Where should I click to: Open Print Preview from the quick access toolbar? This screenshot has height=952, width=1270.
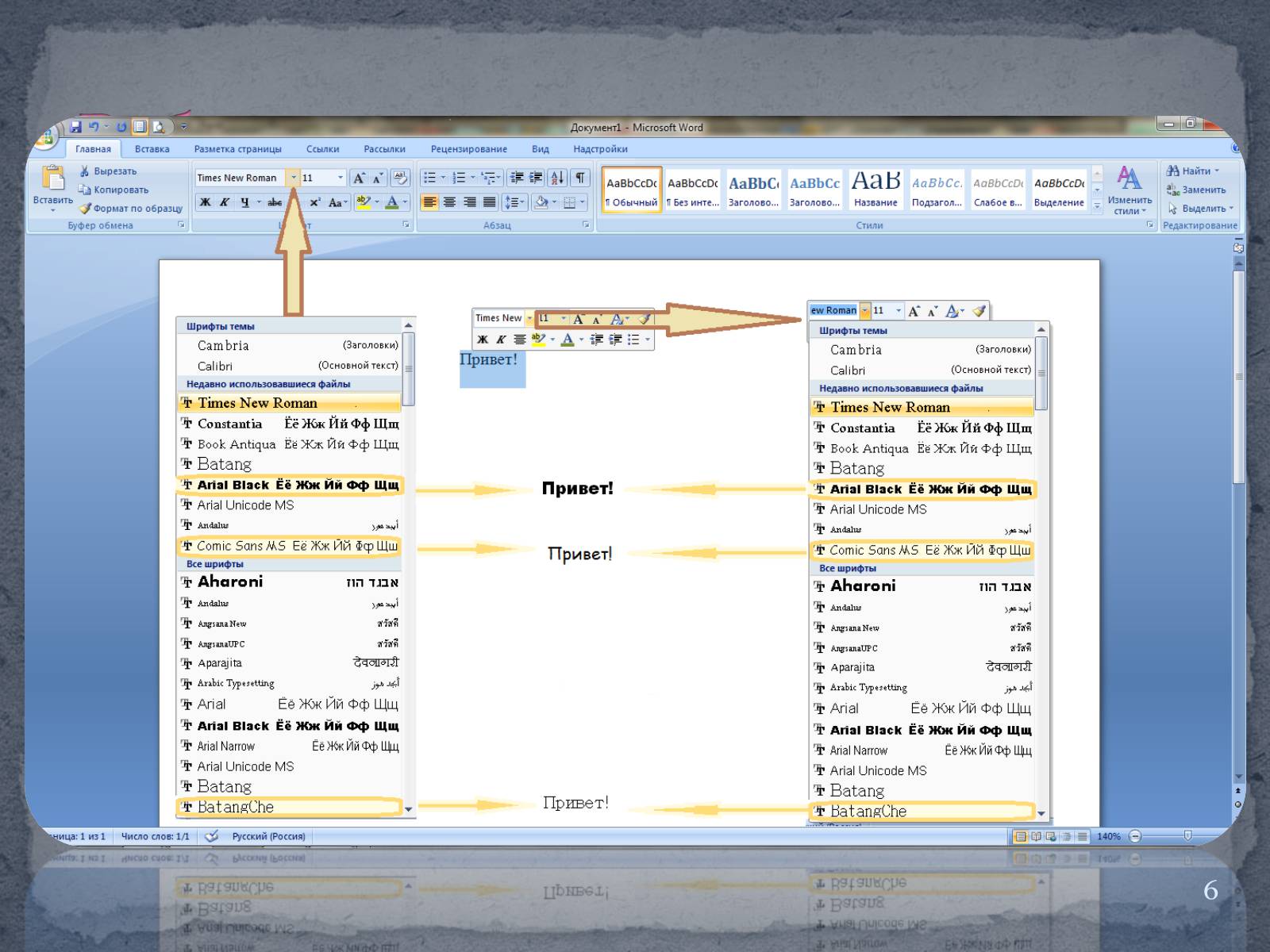click(x=159, y=127)
